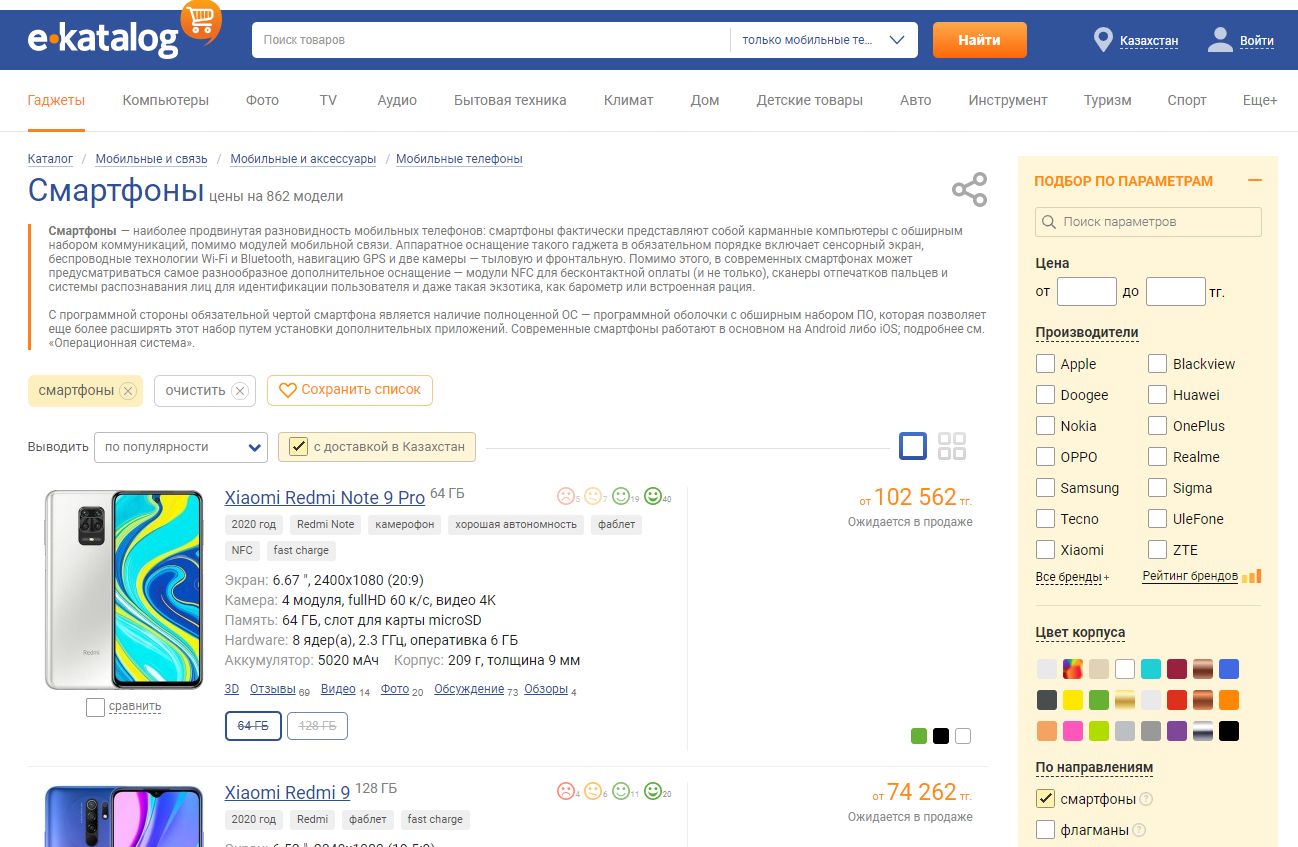Click the e-katalog shopping cart logo
Image resolution: width=1298 pixels, height=847 pixels.
click(200, 20)
